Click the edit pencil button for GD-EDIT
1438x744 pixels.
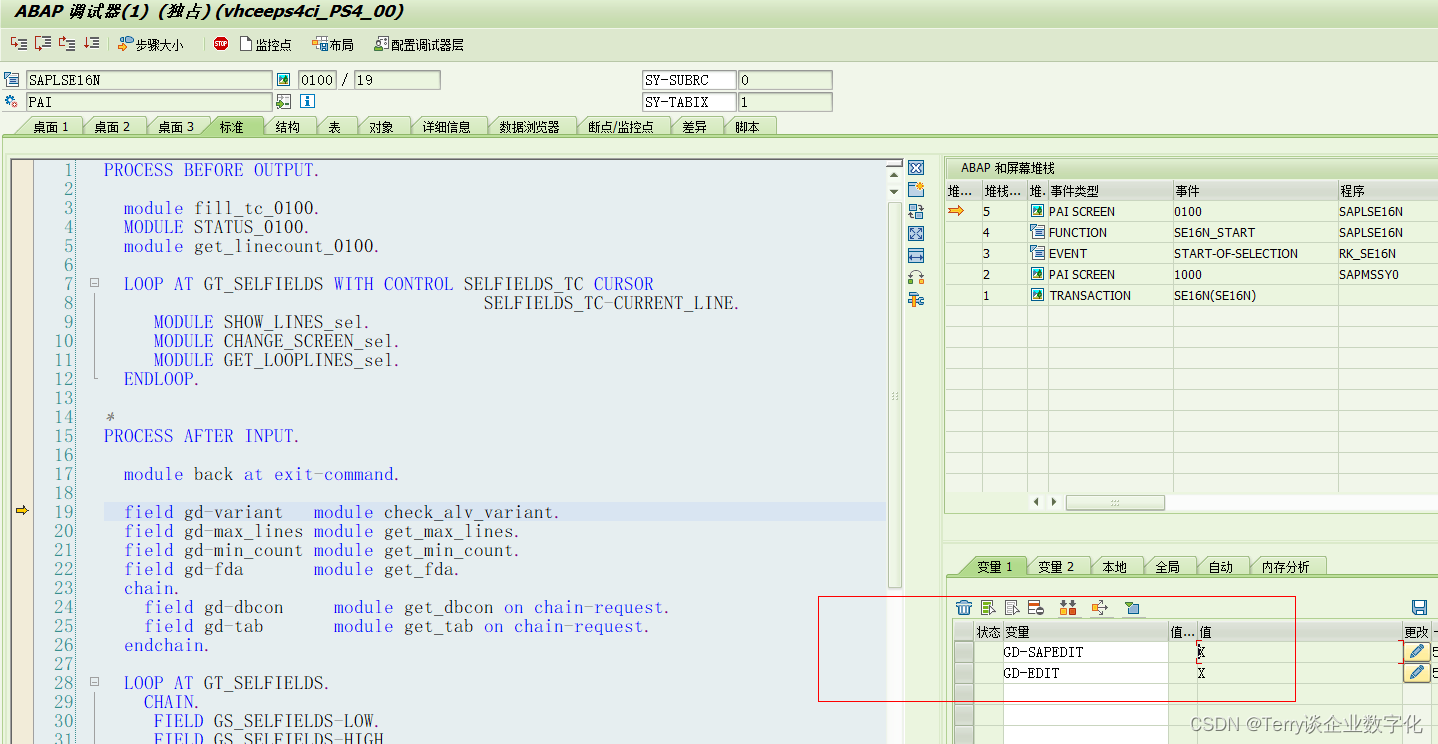[x=1415, y=672]
